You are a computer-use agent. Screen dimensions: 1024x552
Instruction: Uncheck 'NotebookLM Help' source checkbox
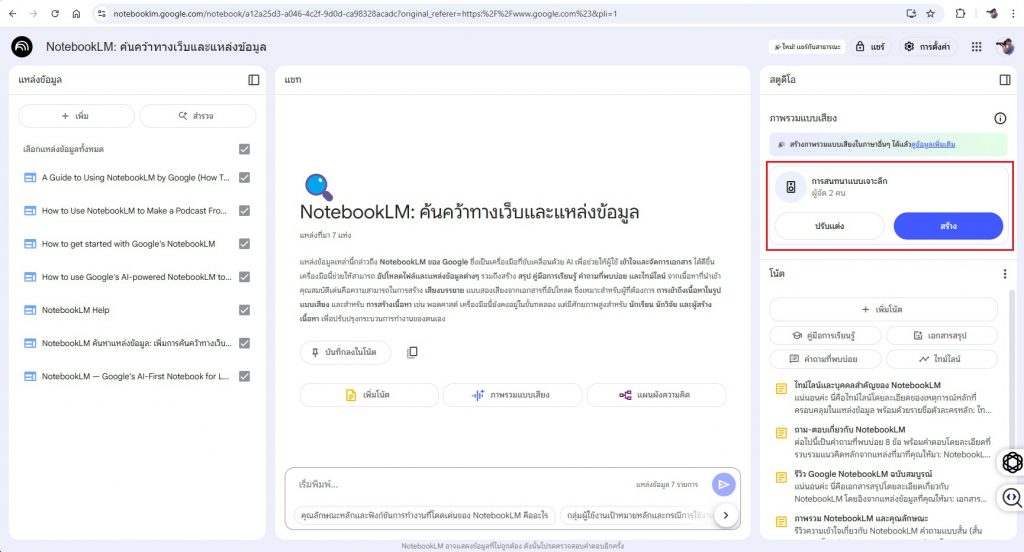[x=244, y=310]
